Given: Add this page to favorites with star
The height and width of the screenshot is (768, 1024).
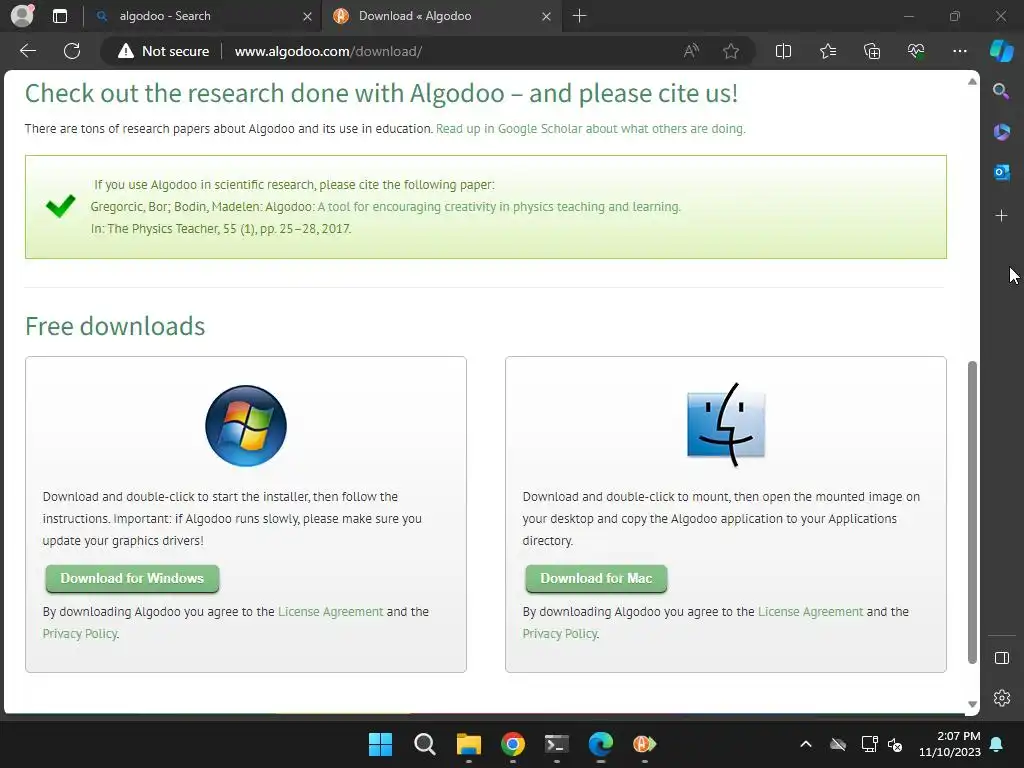Looking at the screenshot, I should 731,51.
